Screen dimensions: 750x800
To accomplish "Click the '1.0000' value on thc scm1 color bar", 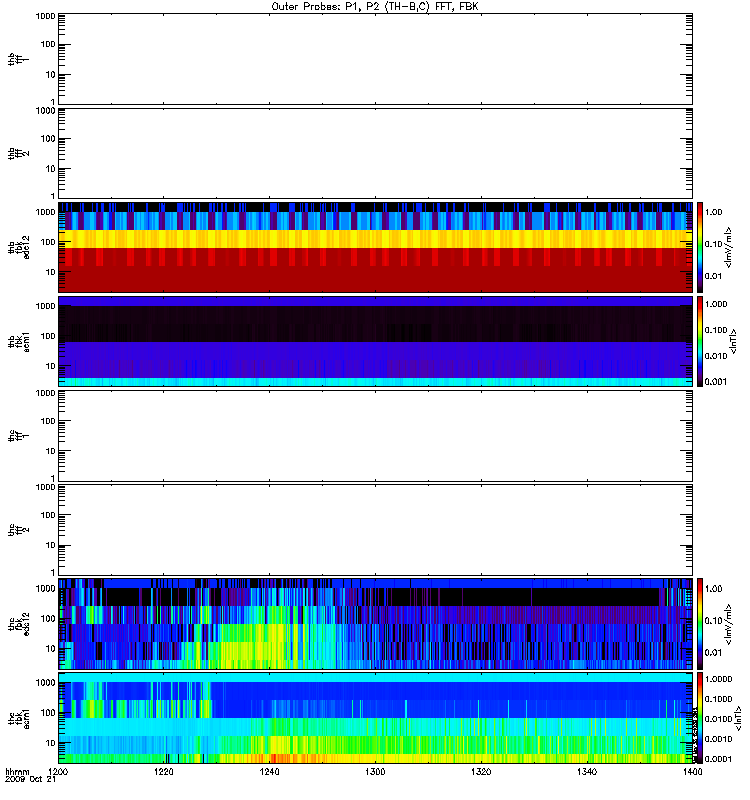I will (718, 679).
